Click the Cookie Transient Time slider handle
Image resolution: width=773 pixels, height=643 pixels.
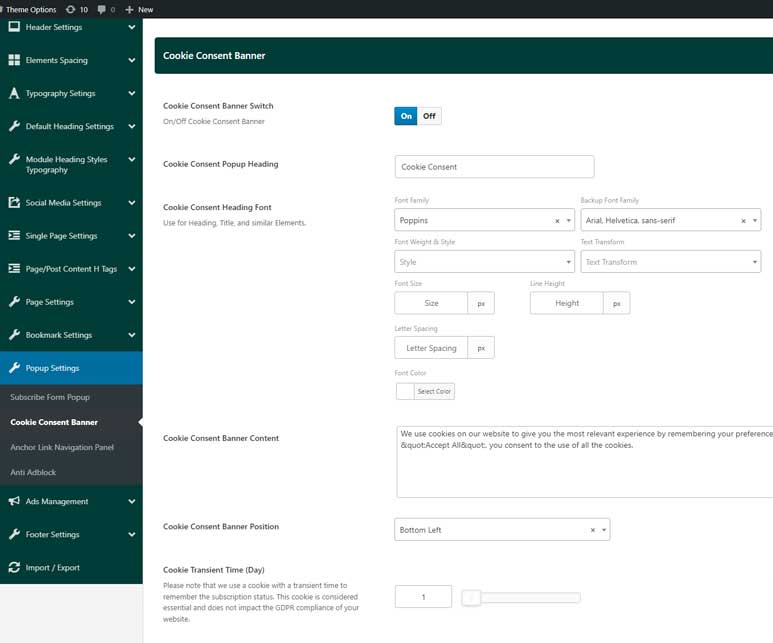471,598
